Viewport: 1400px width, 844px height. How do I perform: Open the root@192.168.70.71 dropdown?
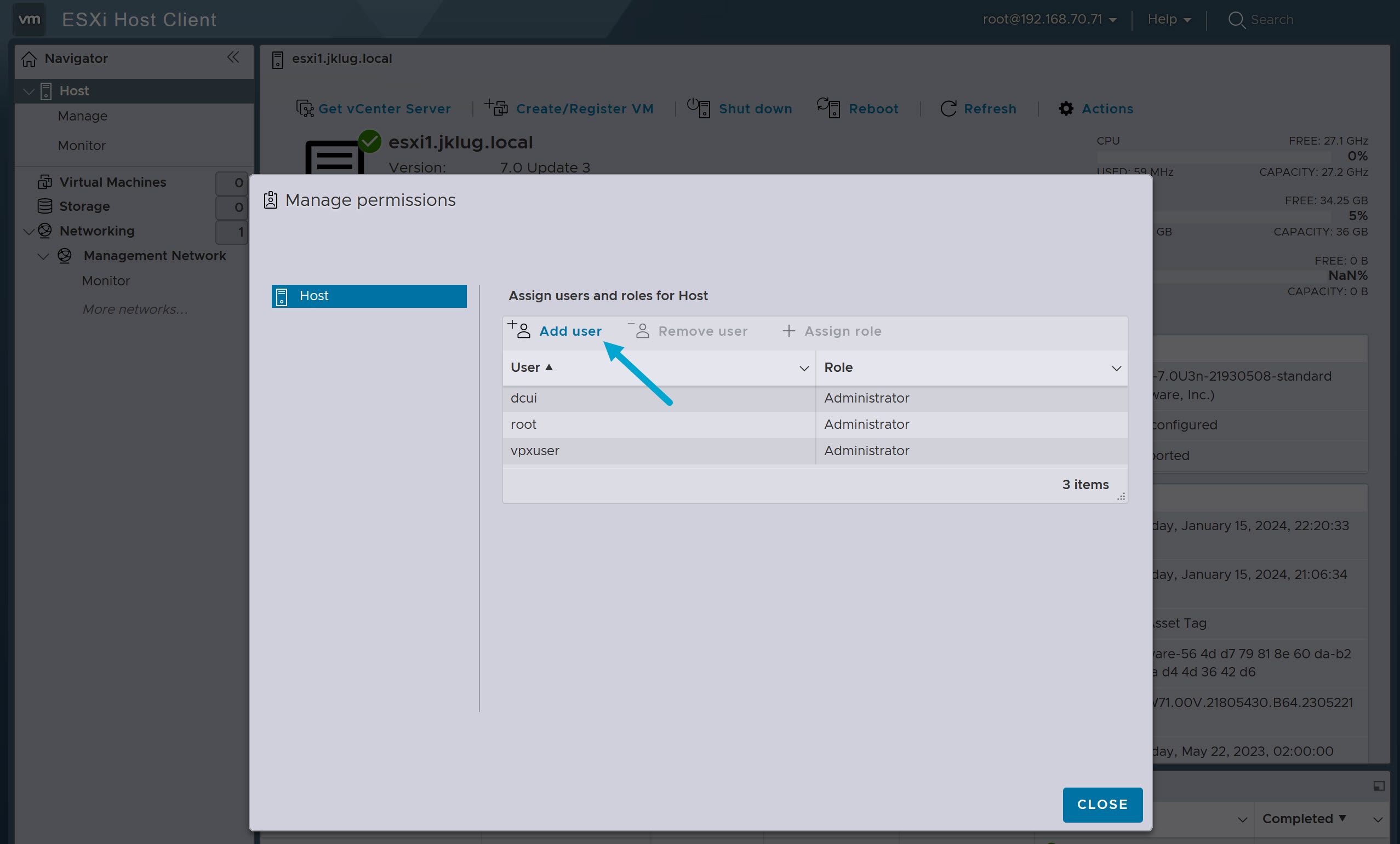(1050, 19)
